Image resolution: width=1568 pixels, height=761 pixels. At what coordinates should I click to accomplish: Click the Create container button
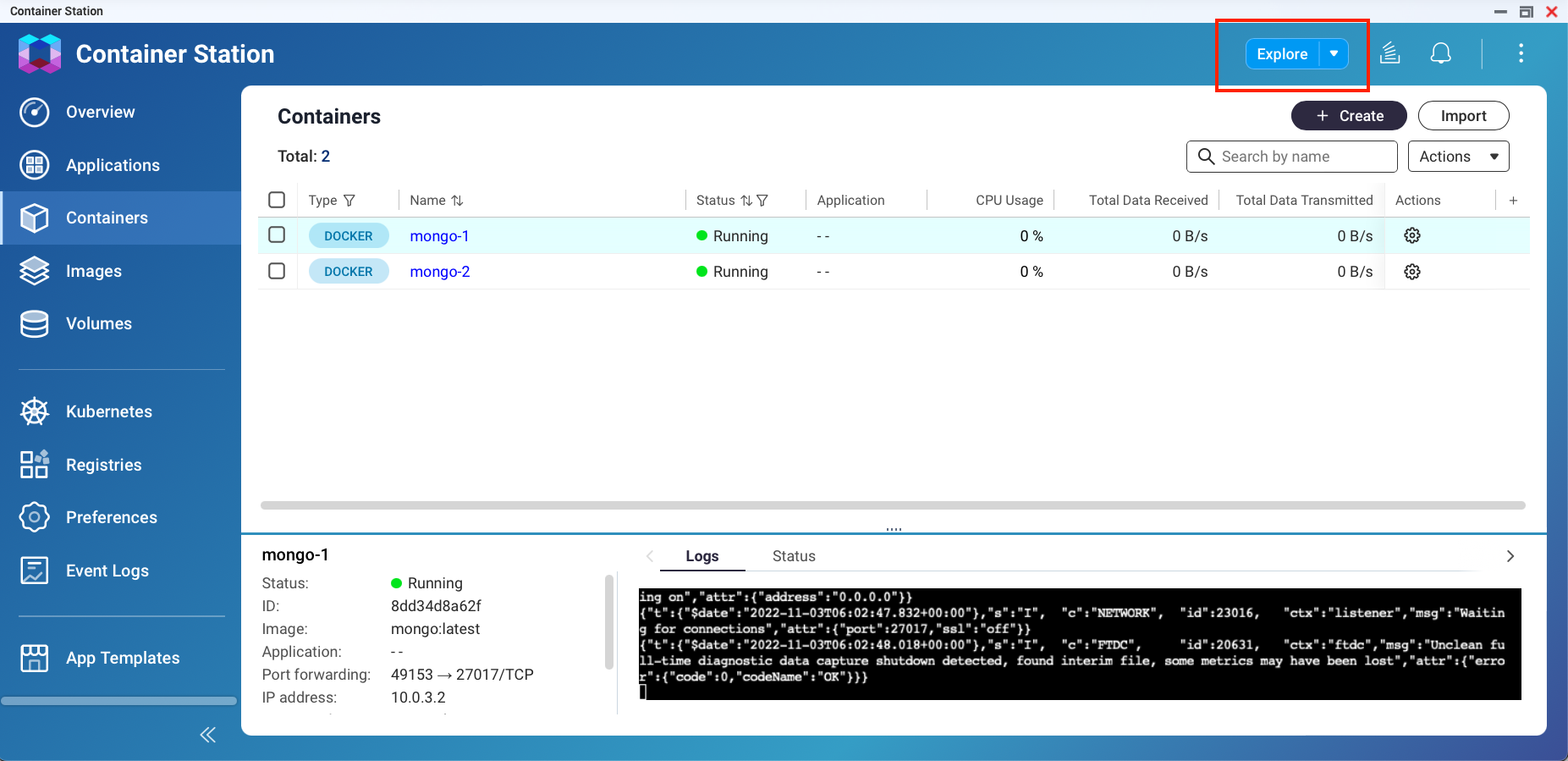(1348, 116)
